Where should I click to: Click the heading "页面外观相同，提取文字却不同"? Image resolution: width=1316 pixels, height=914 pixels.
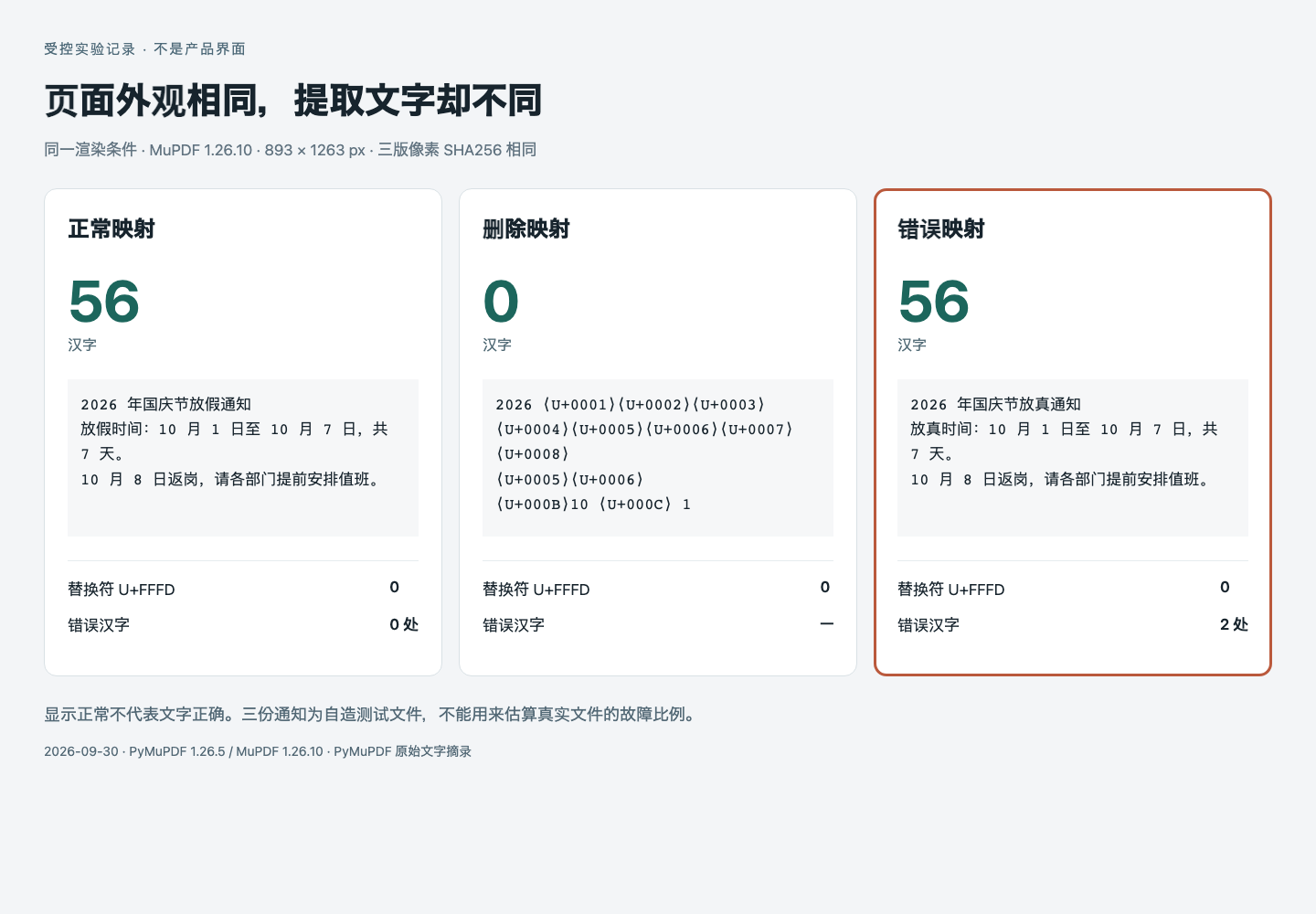293,101
